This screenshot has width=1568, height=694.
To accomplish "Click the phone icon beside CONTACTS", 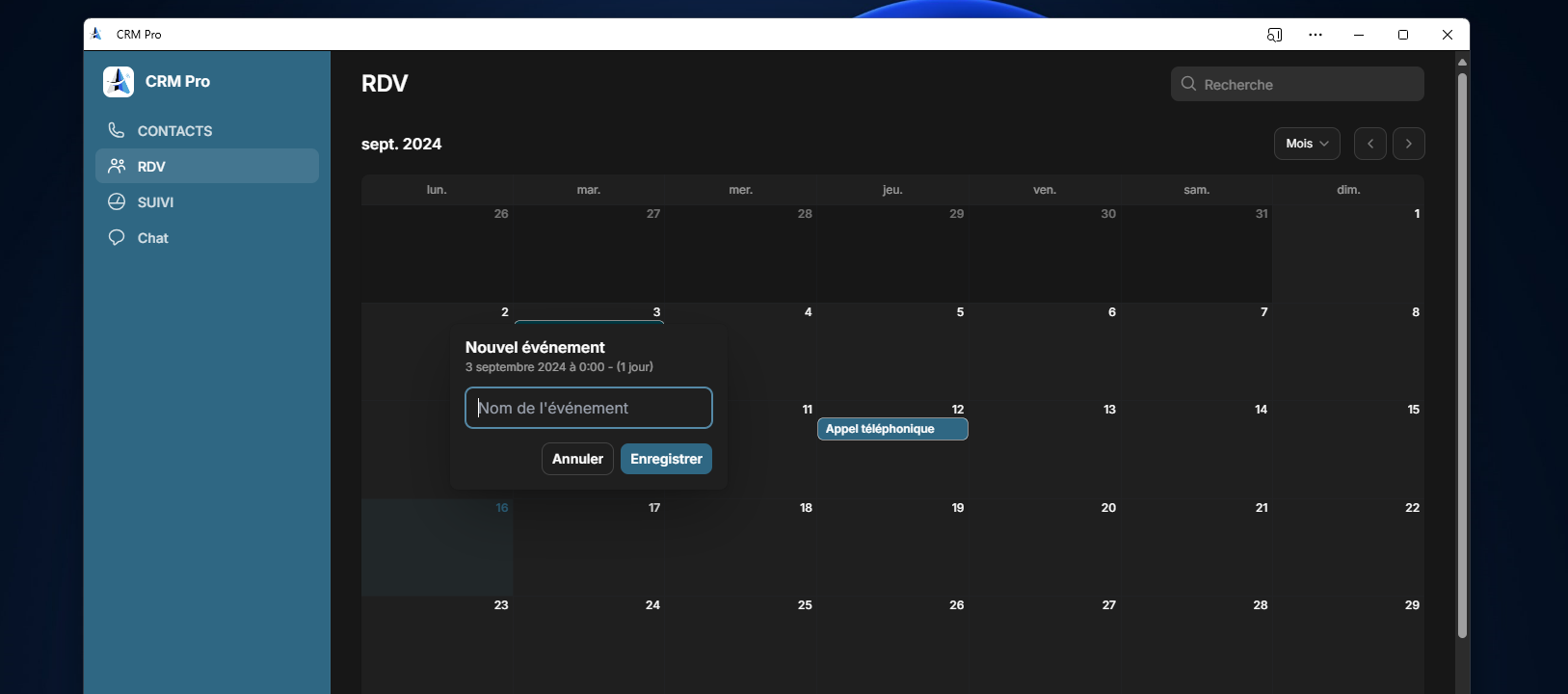I will [117, 130].
